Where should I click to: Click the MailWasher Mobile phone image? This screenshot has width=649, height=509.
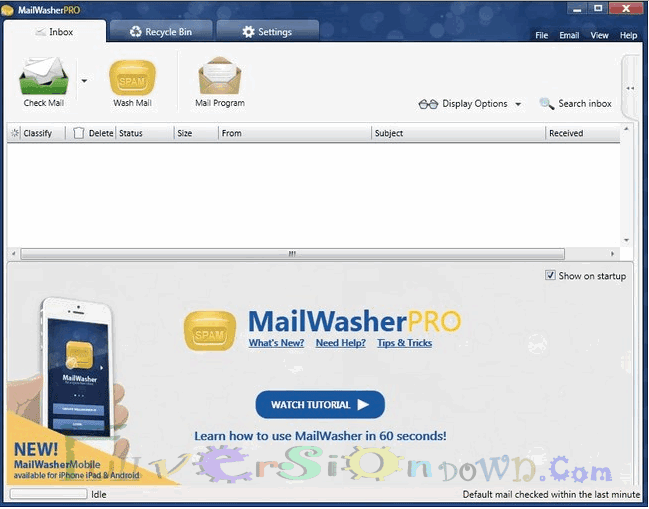coord(77,367)
